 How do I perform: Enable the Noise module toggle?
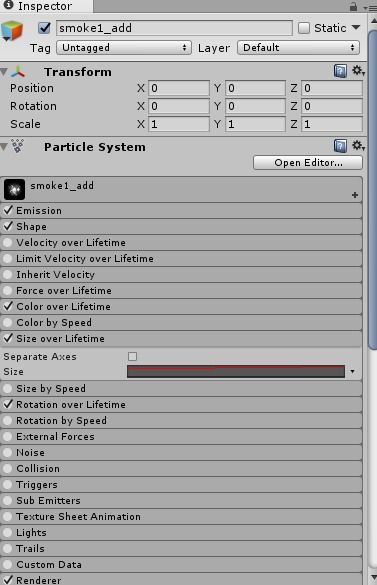click(x=7, y=453)
